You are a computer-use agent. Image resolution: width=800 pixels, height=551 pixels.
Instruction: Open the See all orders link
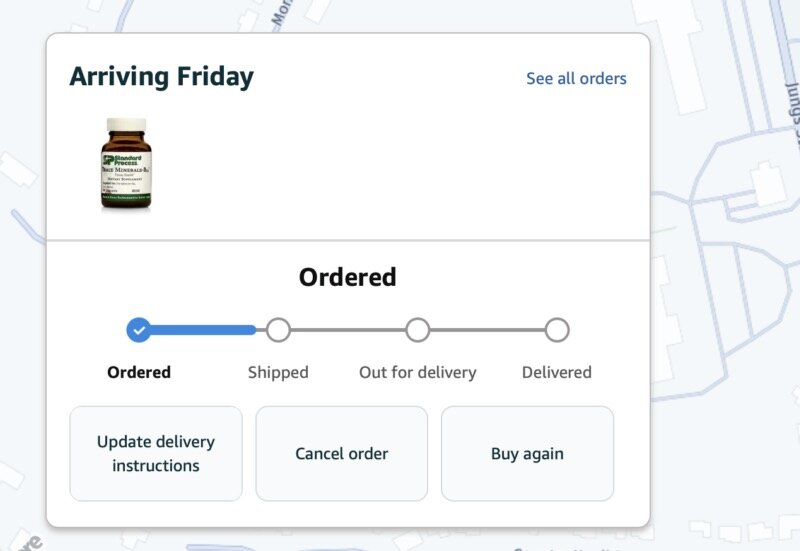[576, 78]
